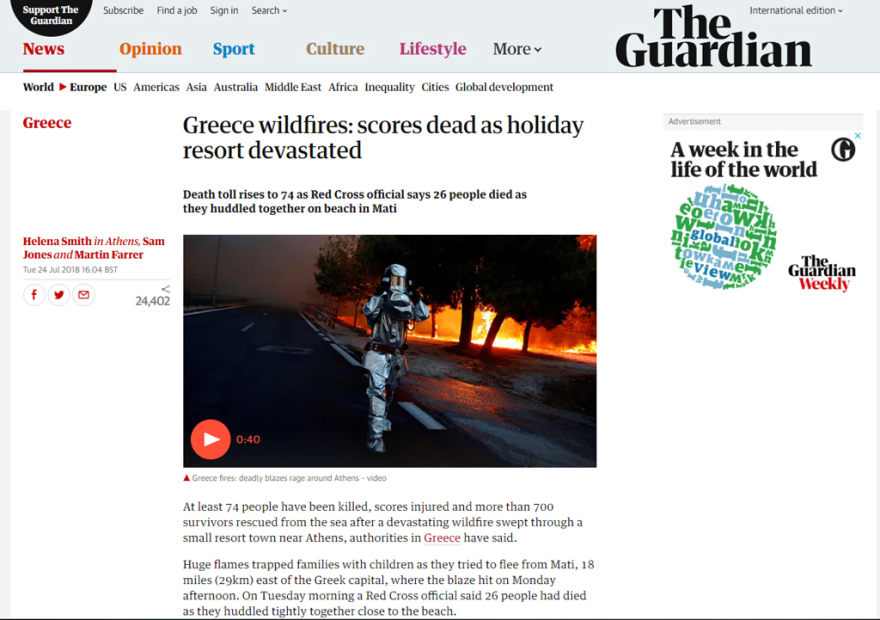Open Helena Smith author page
The width and height of the screenshot is (880, 620).
pos(57,241)
